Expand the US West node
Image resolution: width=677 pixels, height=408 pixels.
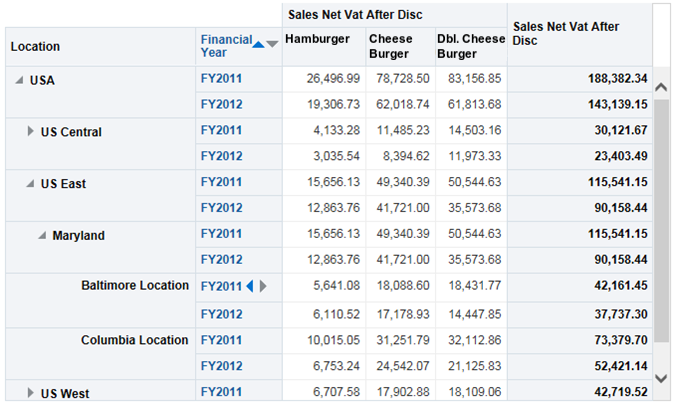pyautogui.click(x=31, y=393)
